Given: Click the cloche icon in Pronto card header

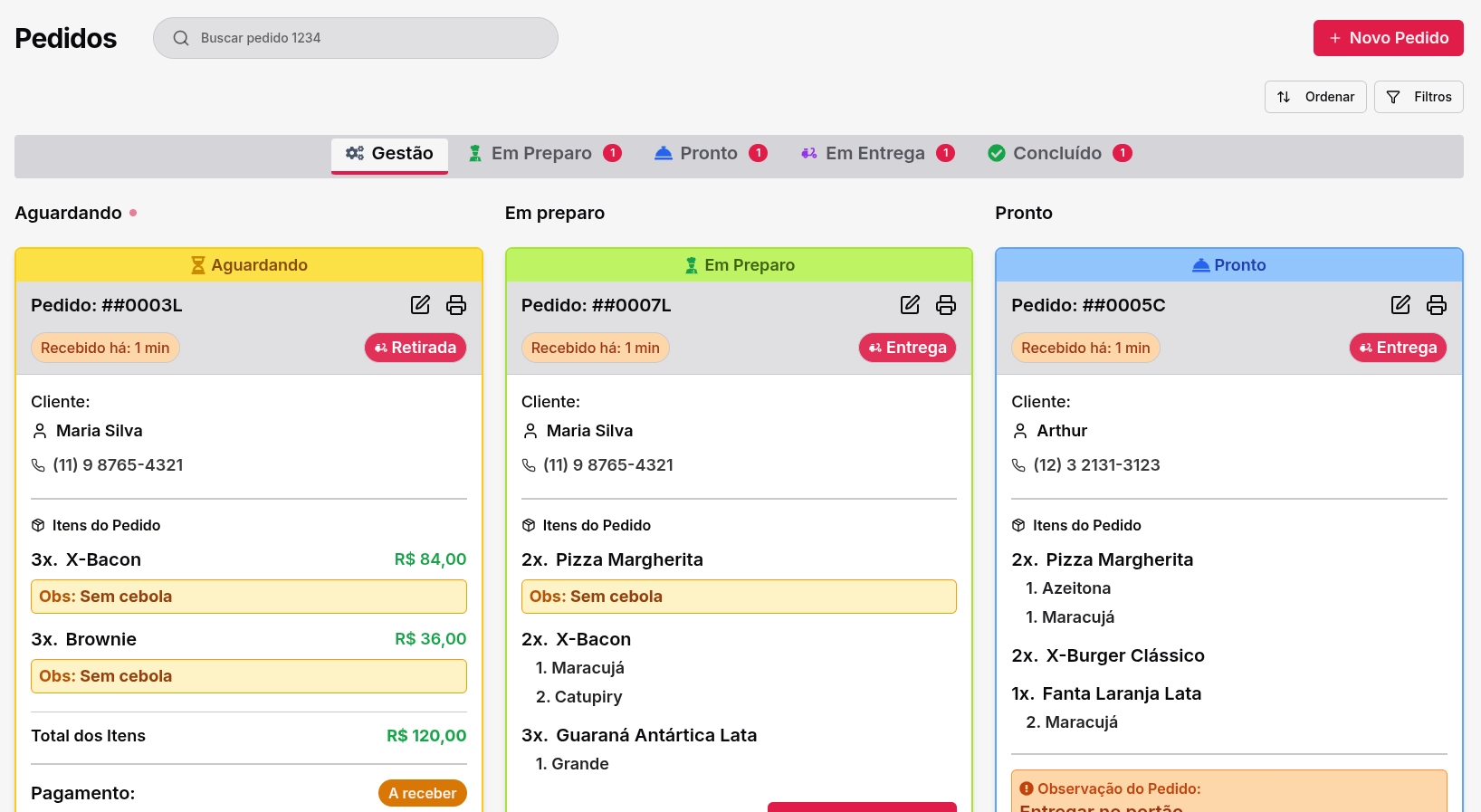Looking at the screenshot, I should 1201,265.
